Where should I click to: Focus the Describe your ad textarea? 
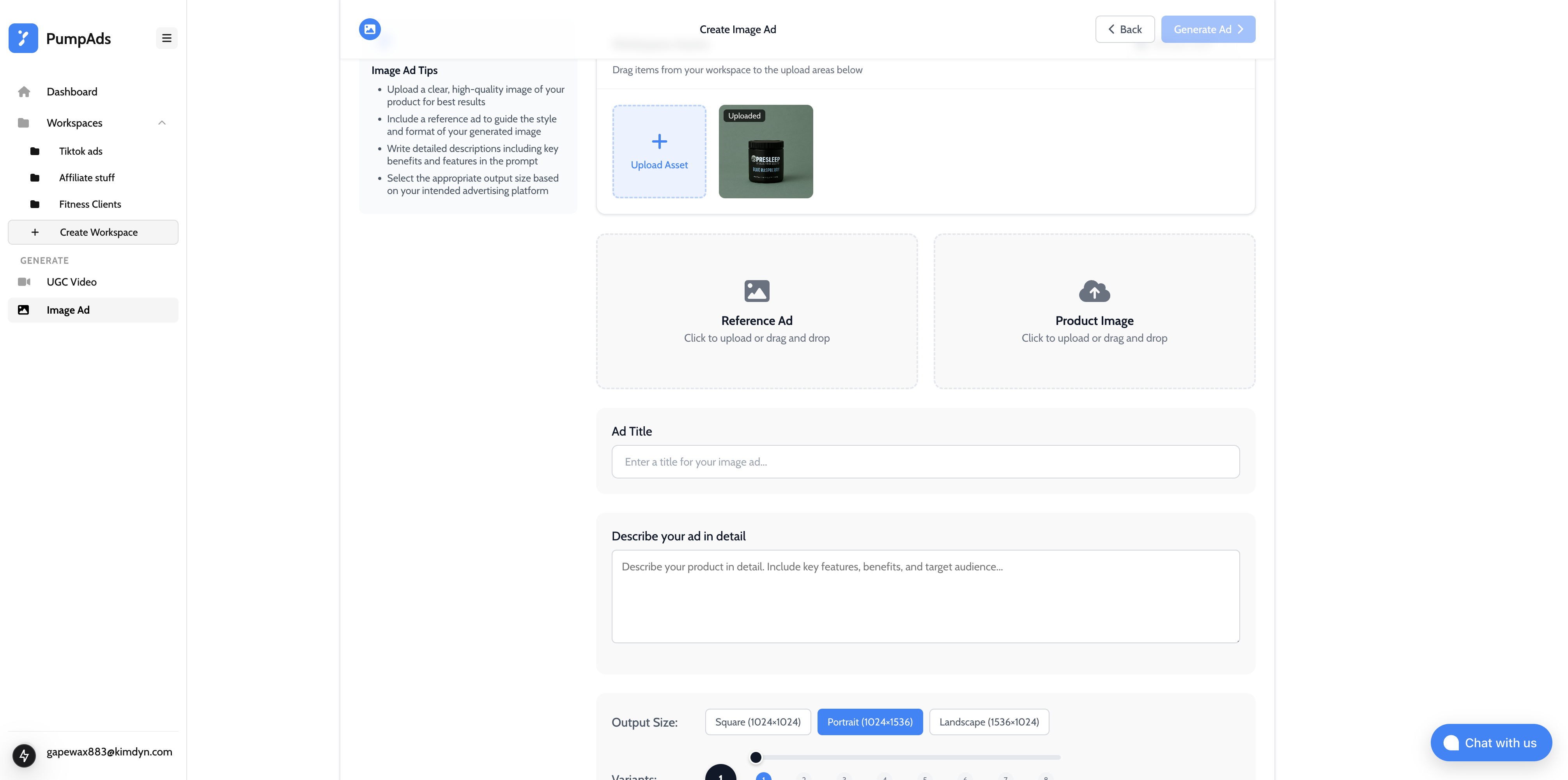(x=925, y=596)
